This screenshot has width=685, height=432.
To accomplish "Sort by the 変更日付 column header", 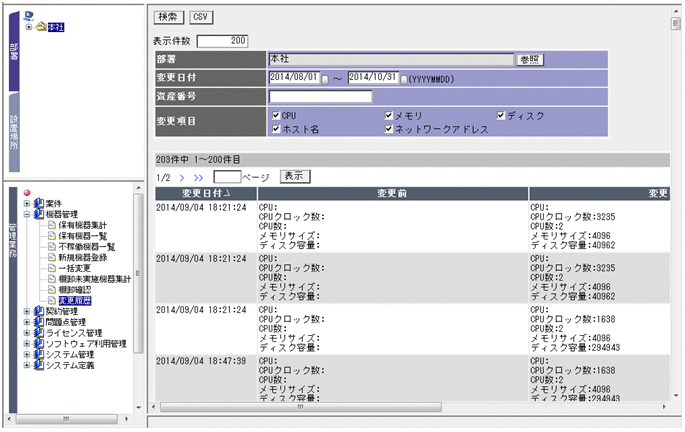I will tap(206, 194).
